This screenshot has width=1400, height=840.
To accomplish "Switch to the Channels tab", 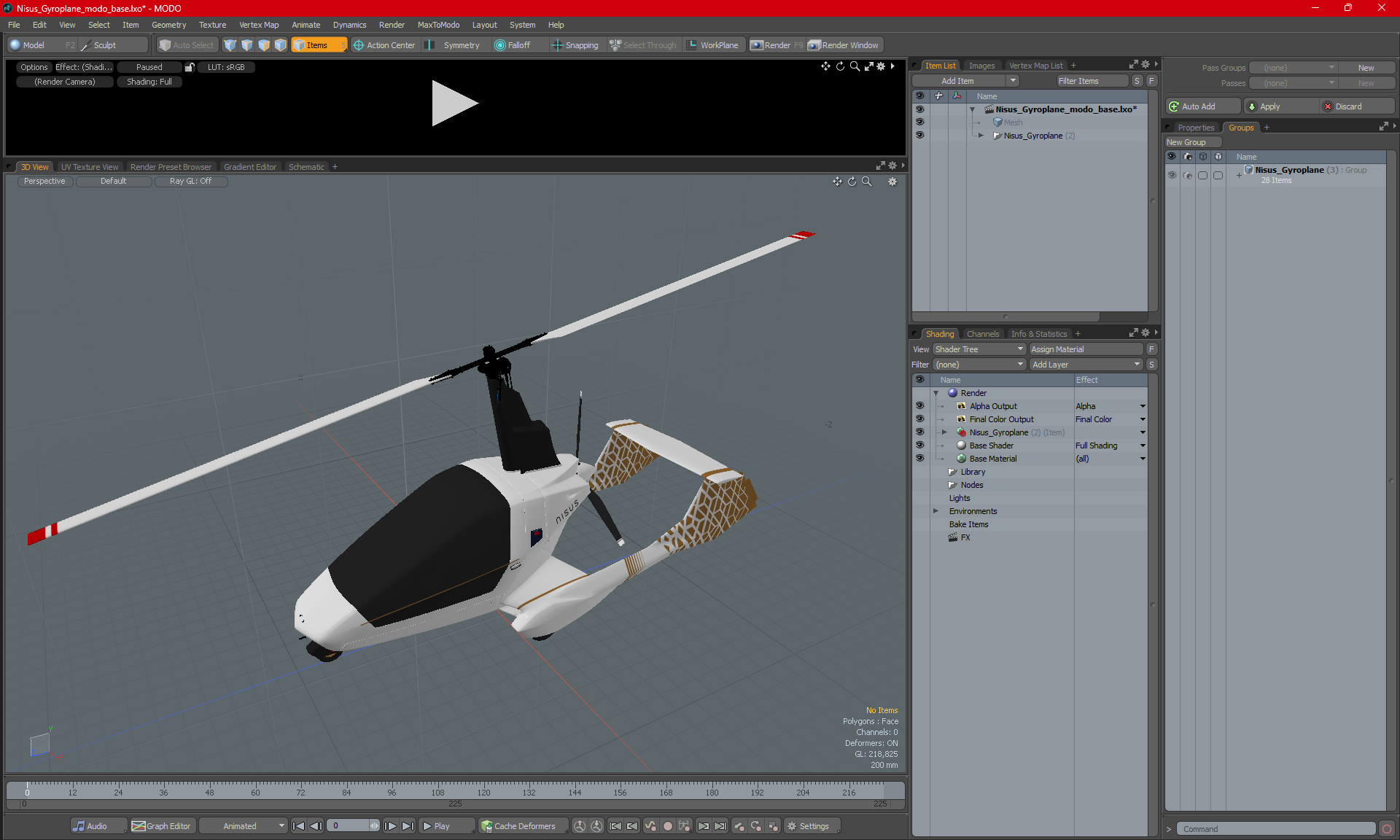I will [x=982, y=334].
